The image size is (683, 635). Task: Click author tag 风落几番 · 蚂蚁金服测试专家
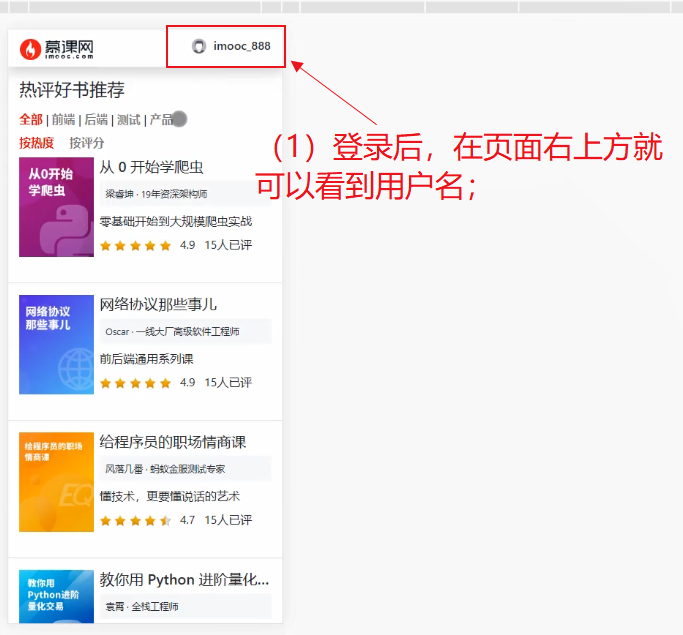click(186, 469)
